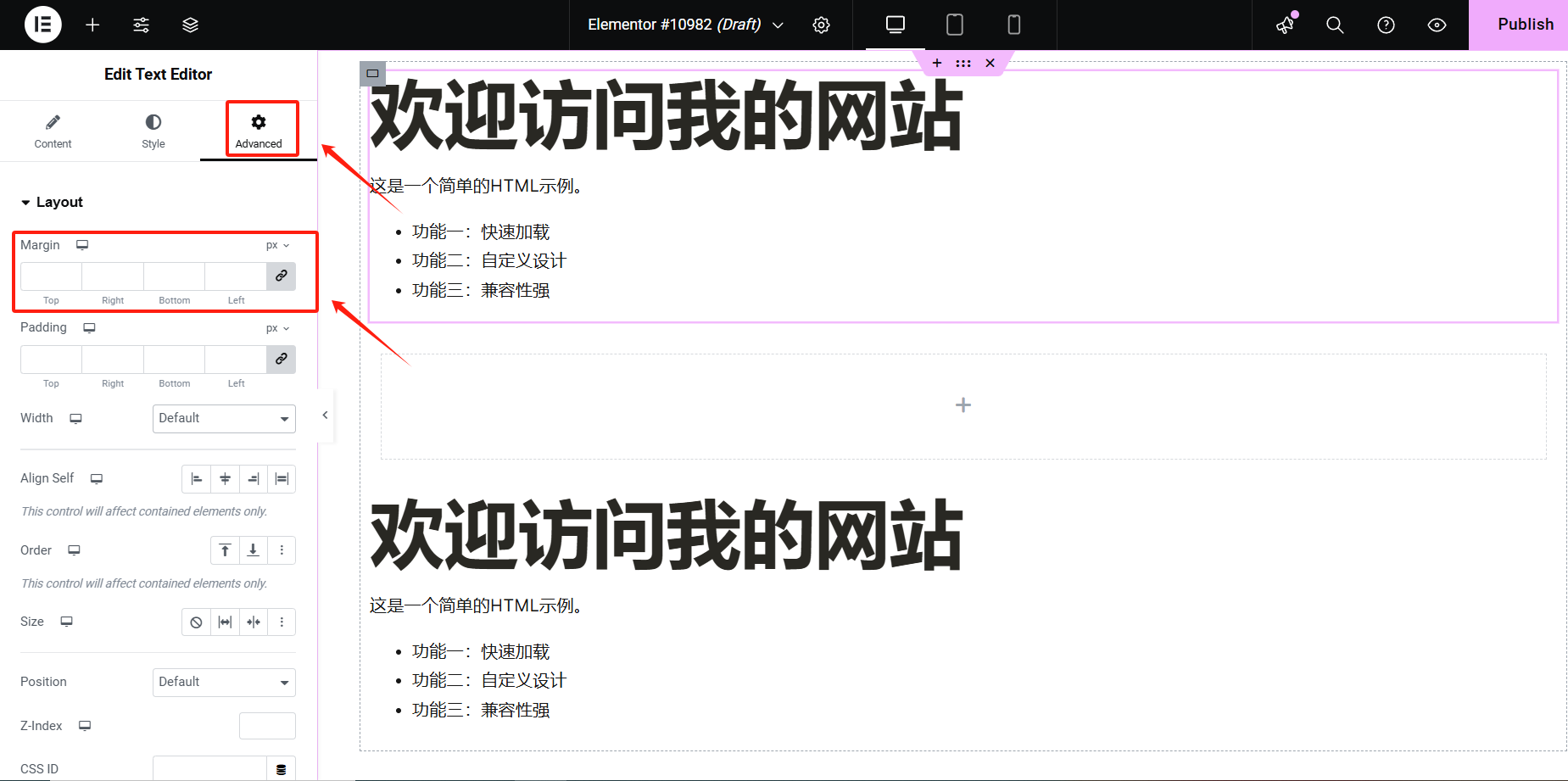Switch to tablet preview mode
The image size is (1568, 781).
[954, 25]
